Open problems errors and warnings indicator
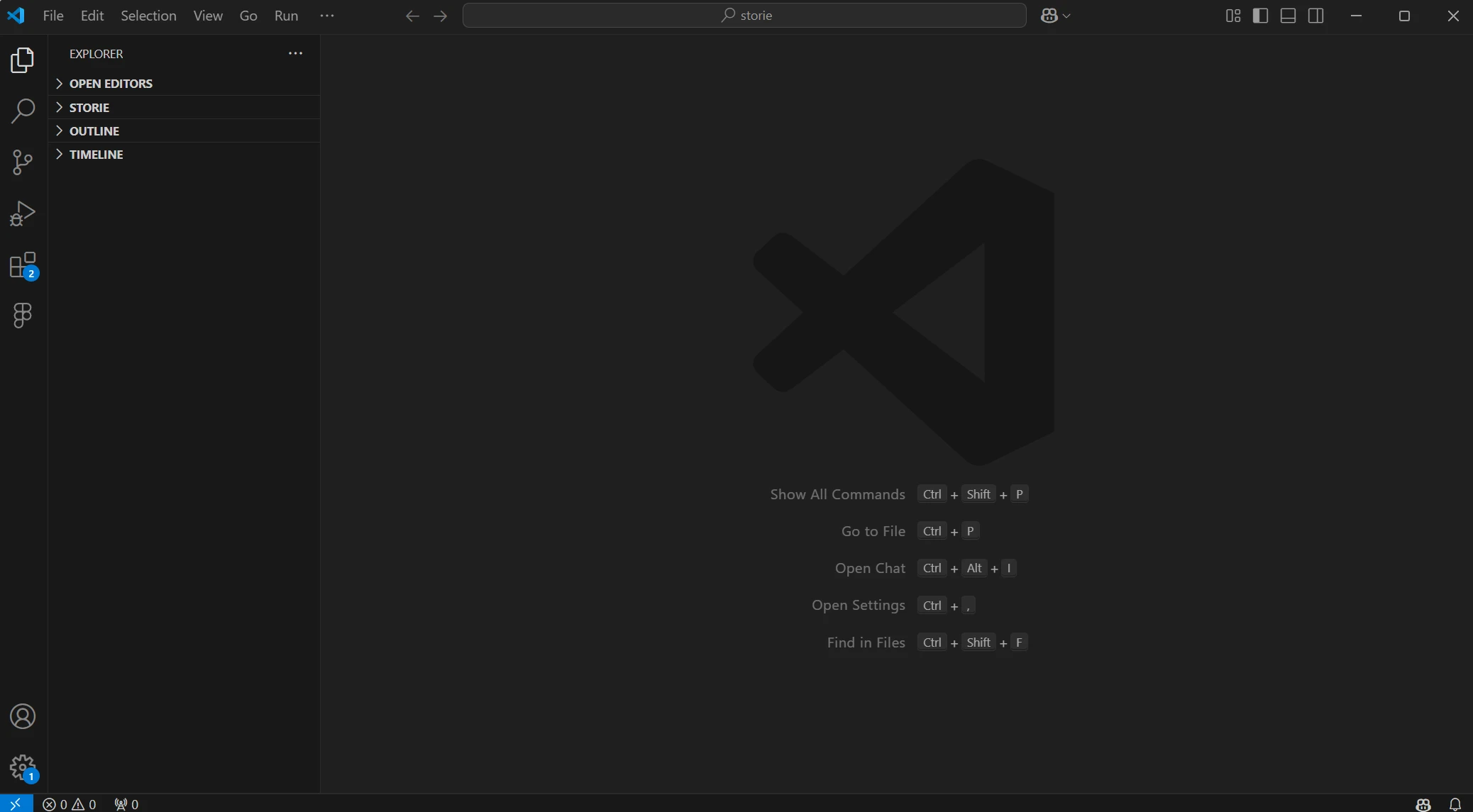1473x812 pixels. pyautogui.click(x=69, y=803)
